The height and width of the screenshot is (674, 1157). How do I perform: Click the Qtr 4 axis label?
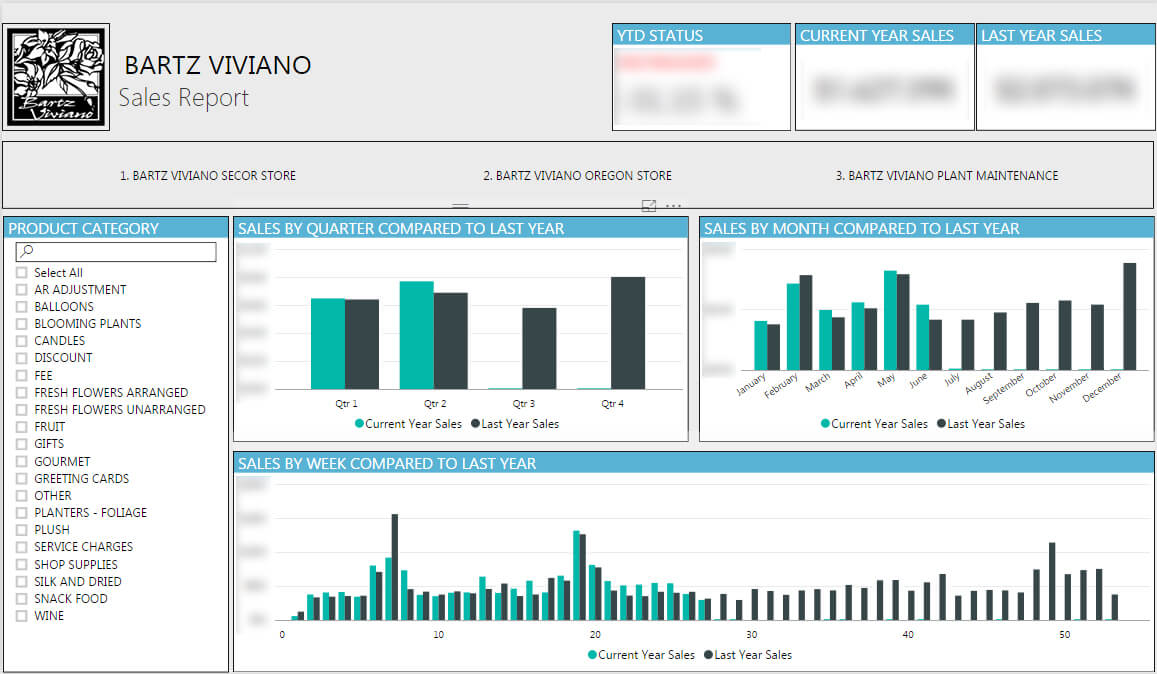(612, 404)
